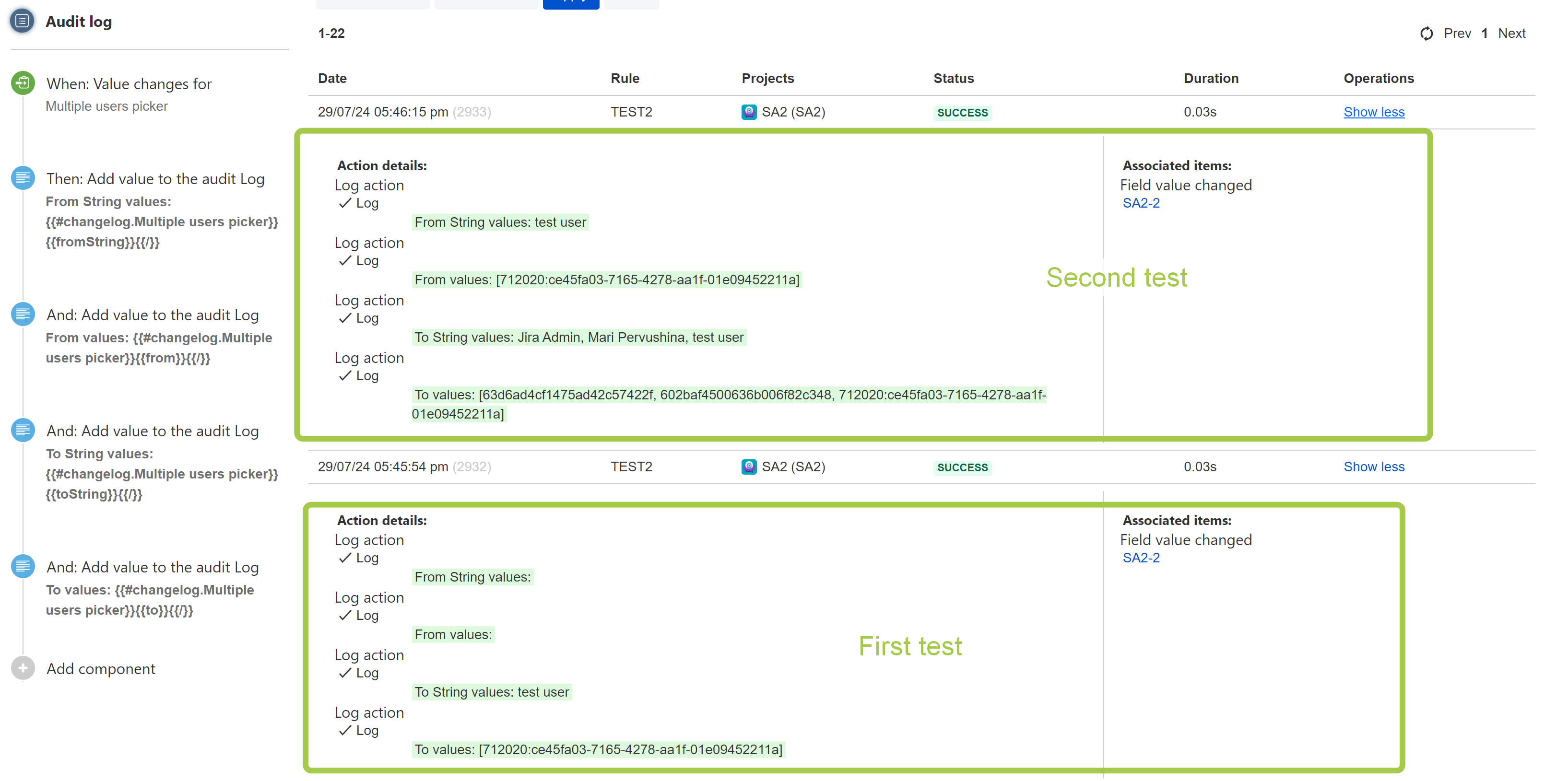
Task: Select Then: Add value to the audit Log
Action: point(155,179)
